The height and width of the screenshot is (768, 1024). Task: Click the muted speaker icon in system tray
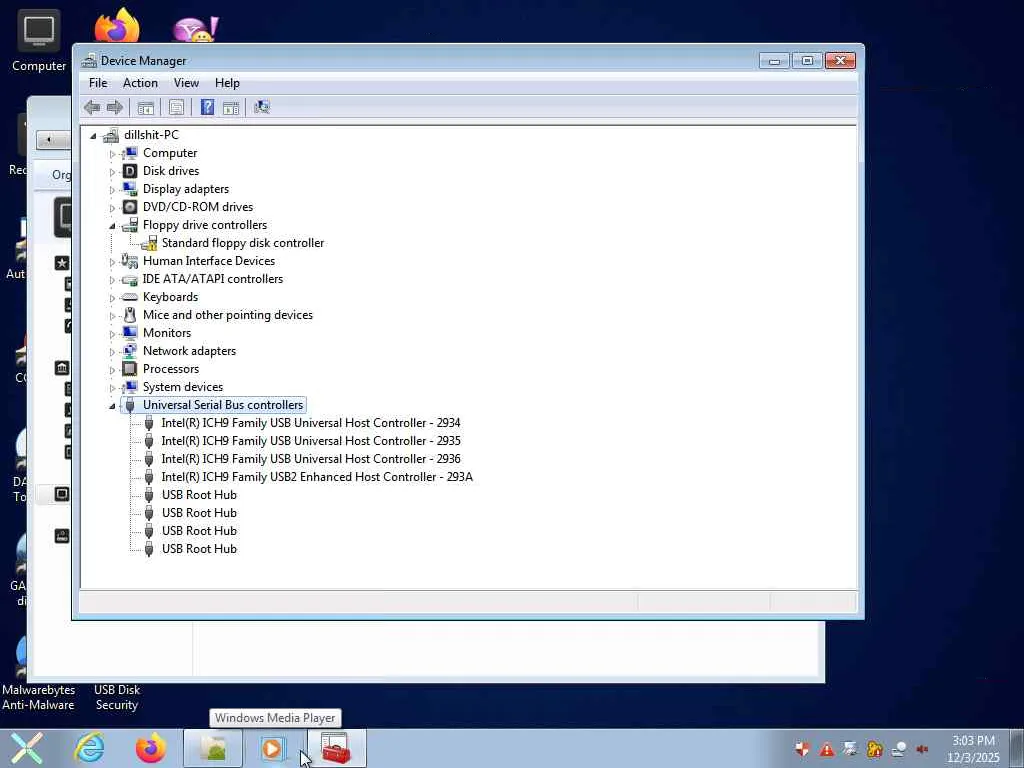point(922,749)
